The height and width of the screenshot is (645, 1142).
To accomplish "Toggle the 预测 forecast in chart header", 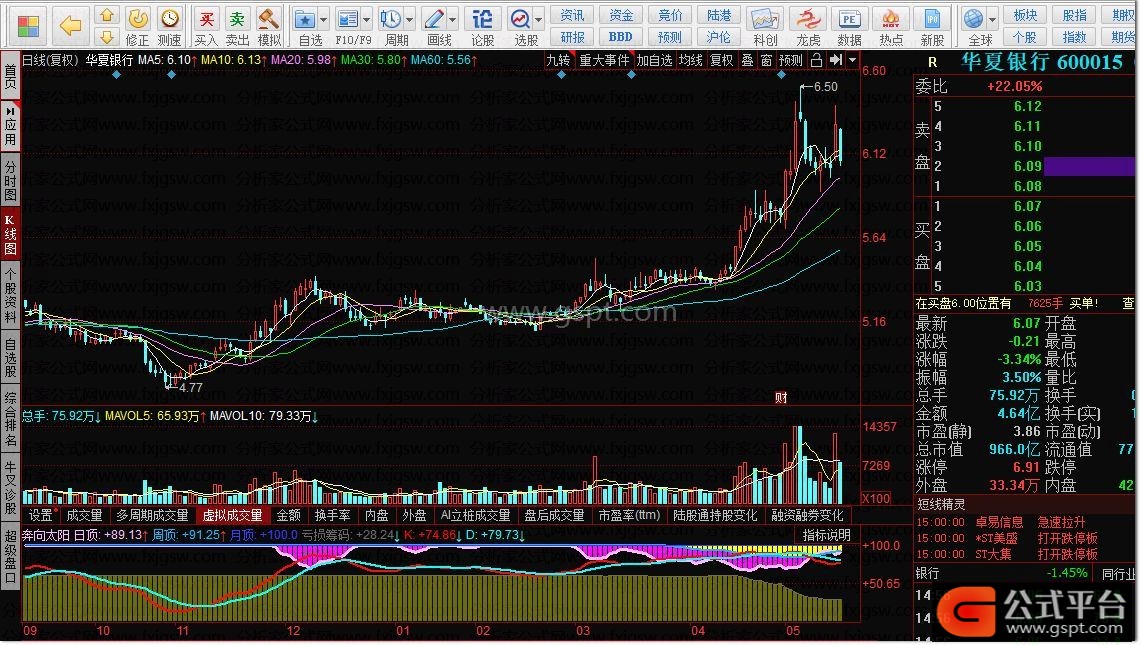I will point(791,60).
